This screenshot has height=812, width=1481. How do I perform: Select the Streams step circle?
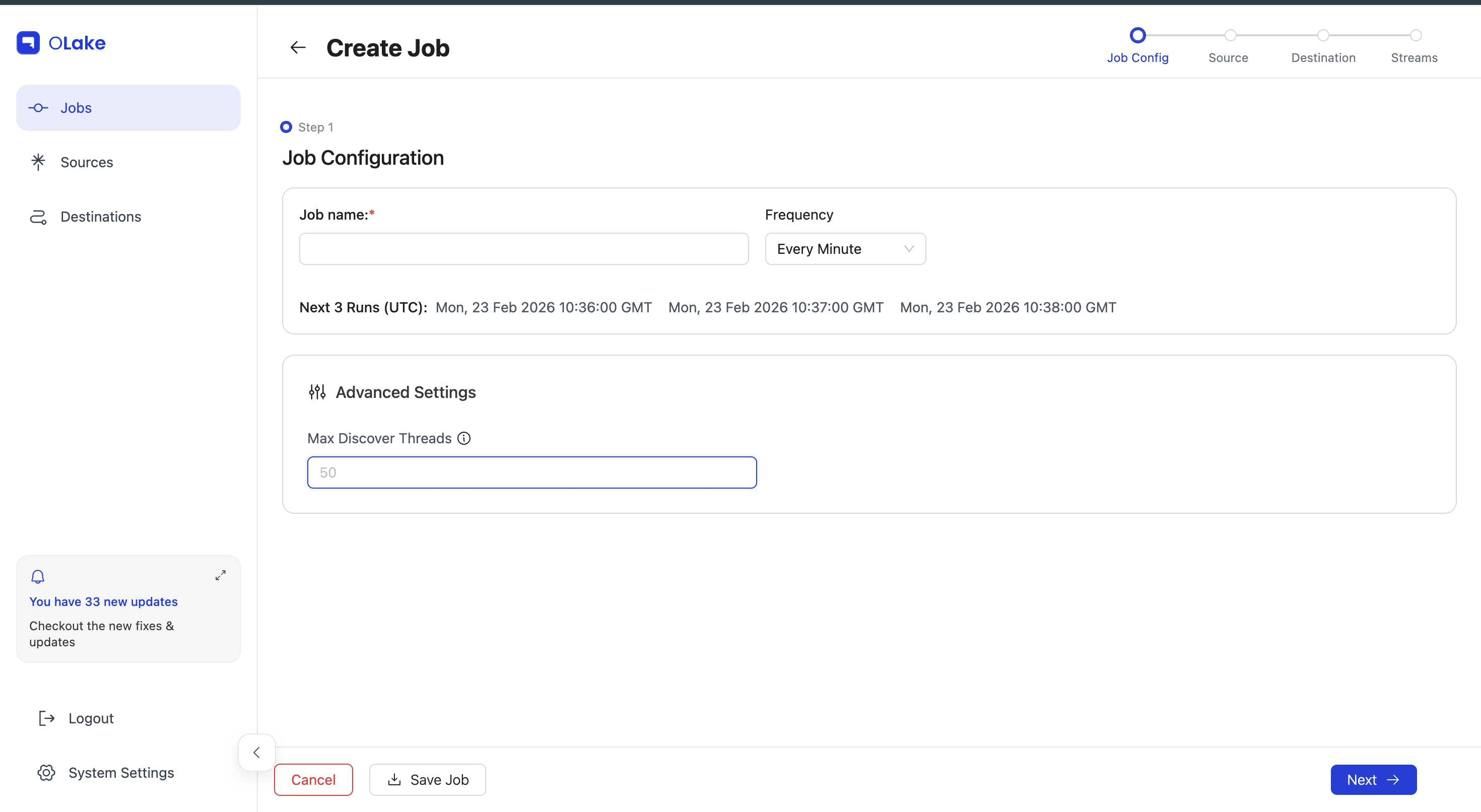[1416, 36]
